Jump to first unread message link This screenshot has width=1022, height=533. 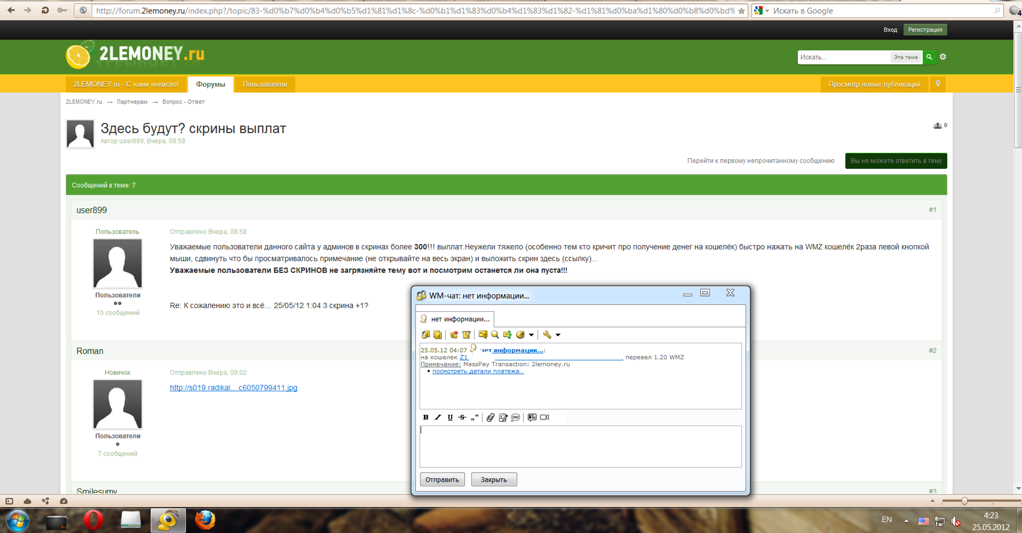[x=761, y=160]
